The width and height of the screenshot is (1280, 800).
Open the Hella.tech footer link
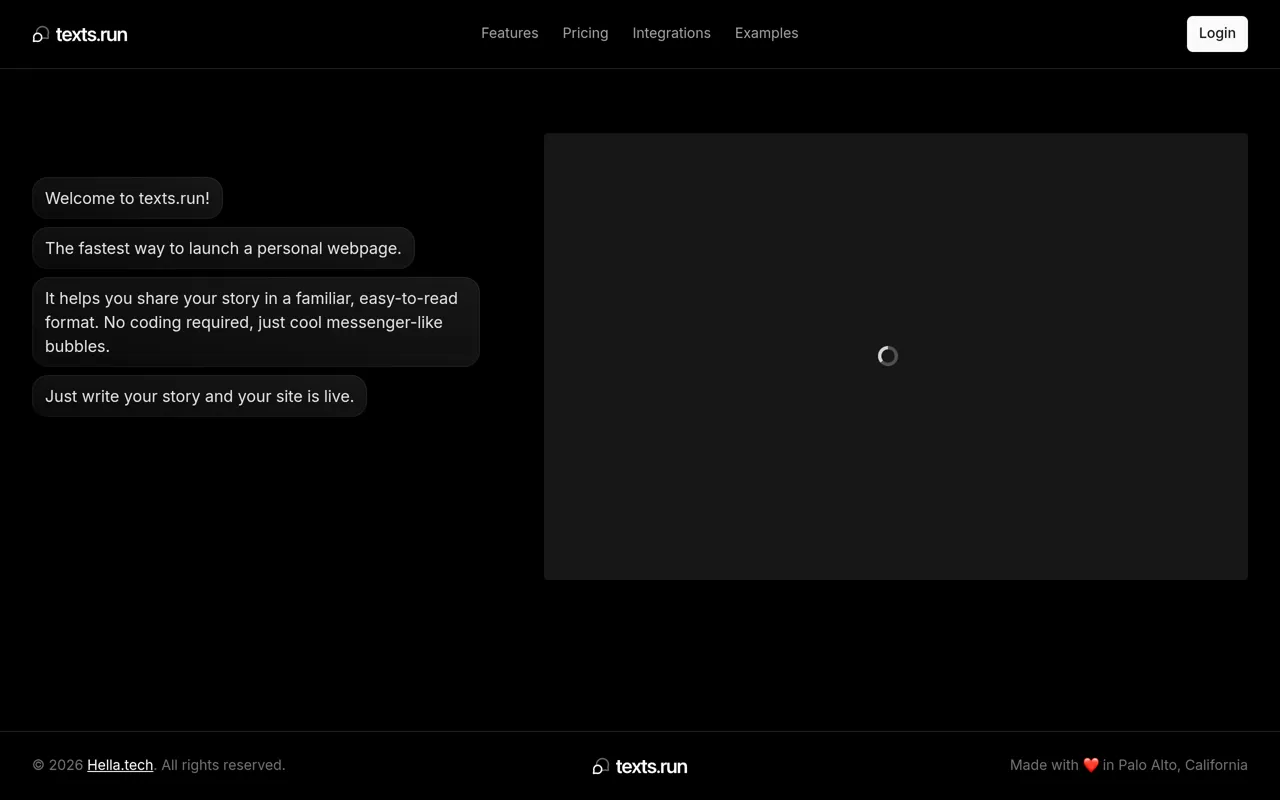[x=120, y=765]
